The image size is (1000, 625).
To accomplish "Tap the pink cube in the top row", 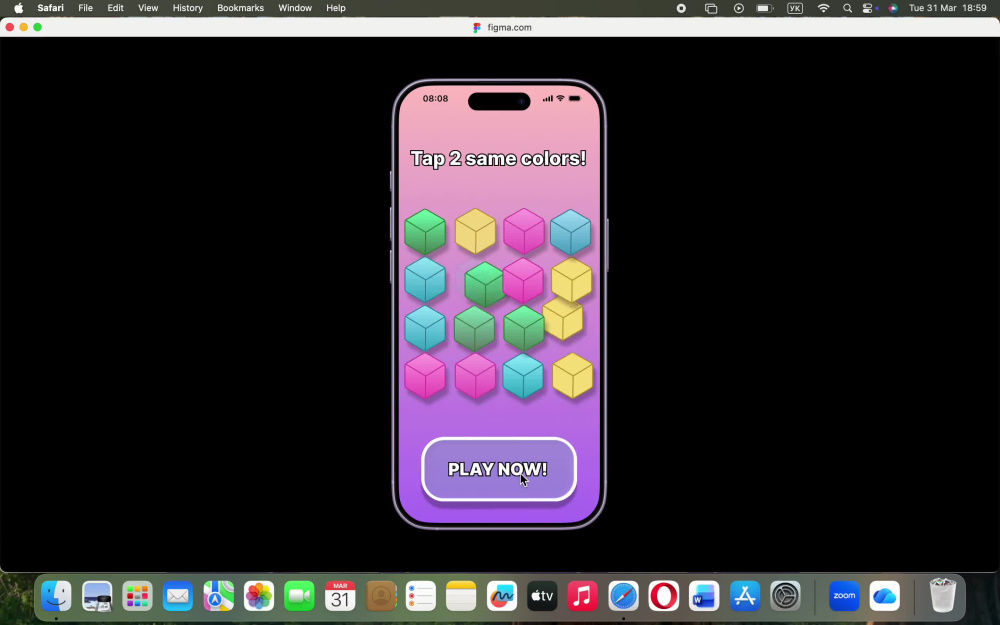I will tap(524, 231).
